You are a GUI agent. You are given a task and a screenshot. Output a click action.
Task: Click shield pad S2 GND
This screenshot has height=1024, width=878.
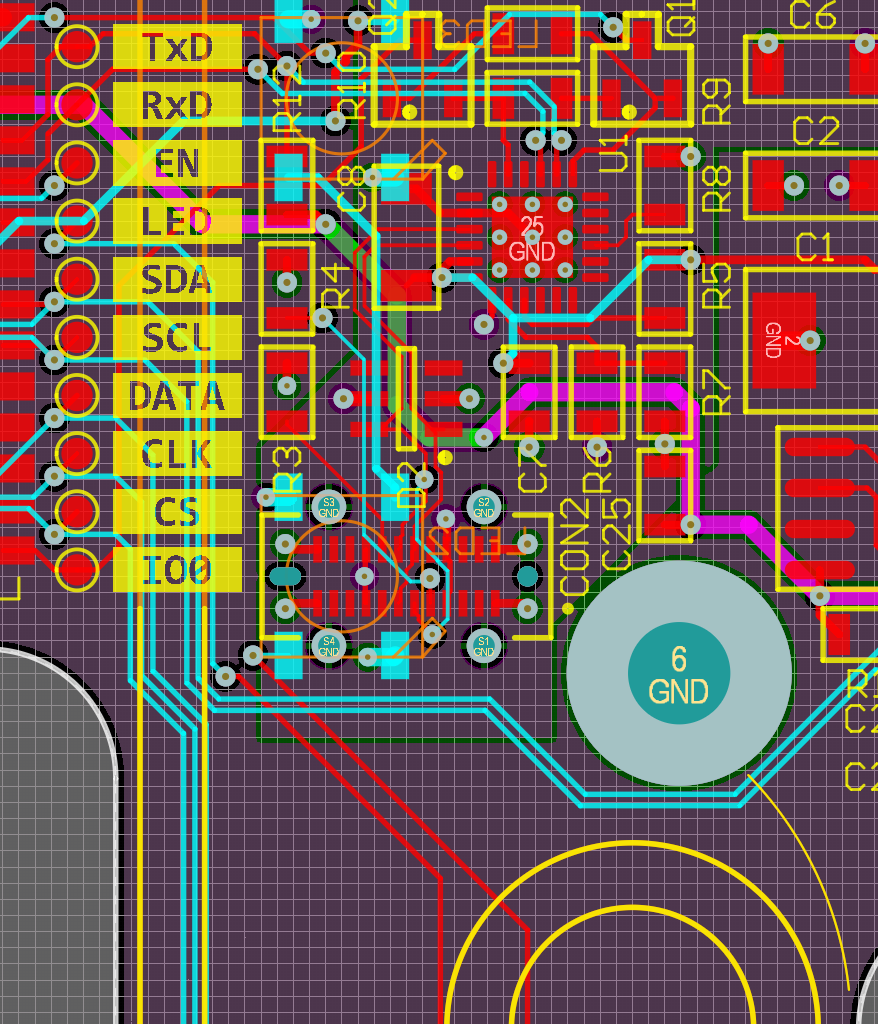tap(484, 507)
